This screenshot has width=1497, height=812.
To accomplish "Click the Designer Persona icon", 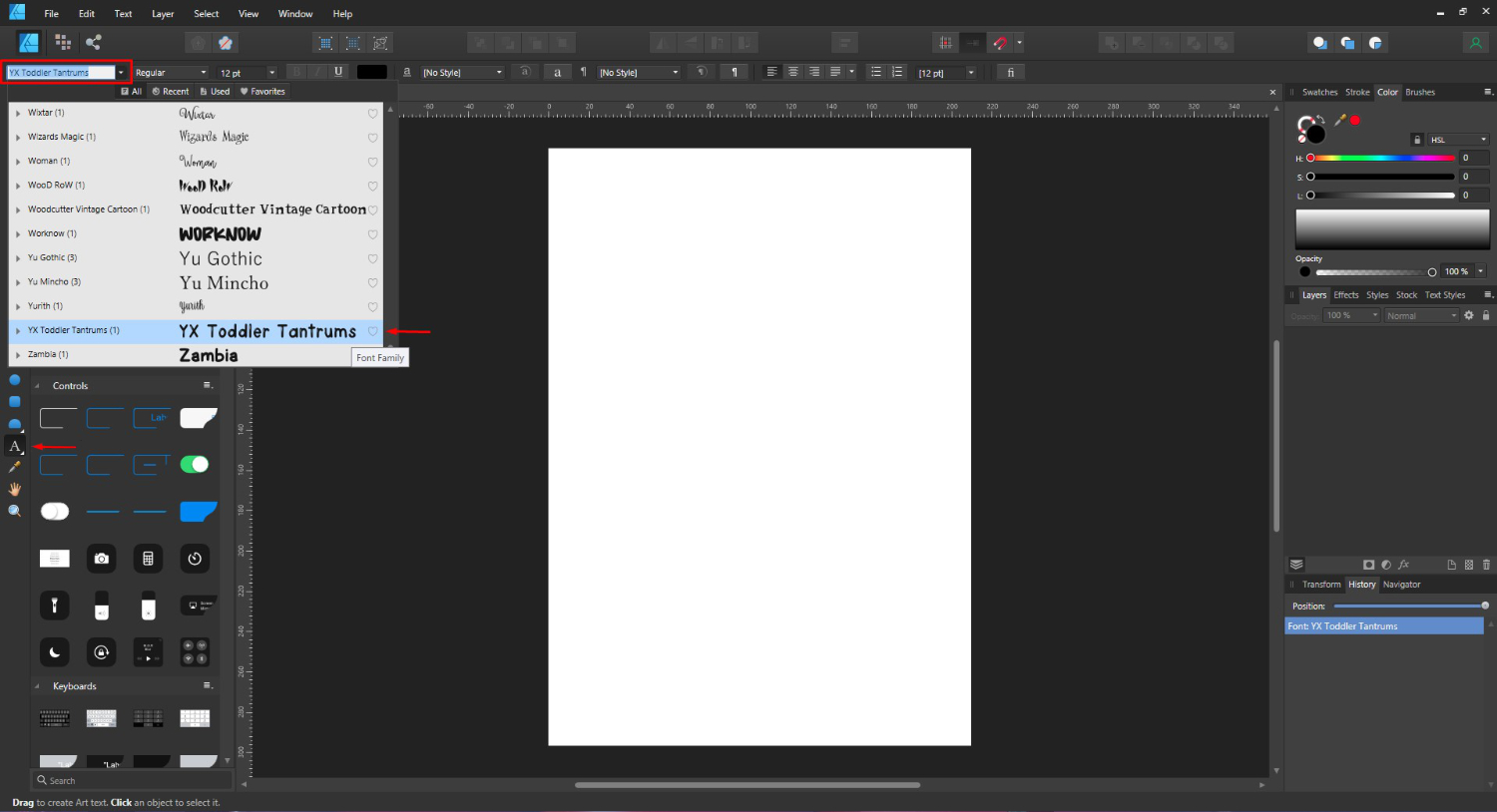I will click(x=29, y=42).
